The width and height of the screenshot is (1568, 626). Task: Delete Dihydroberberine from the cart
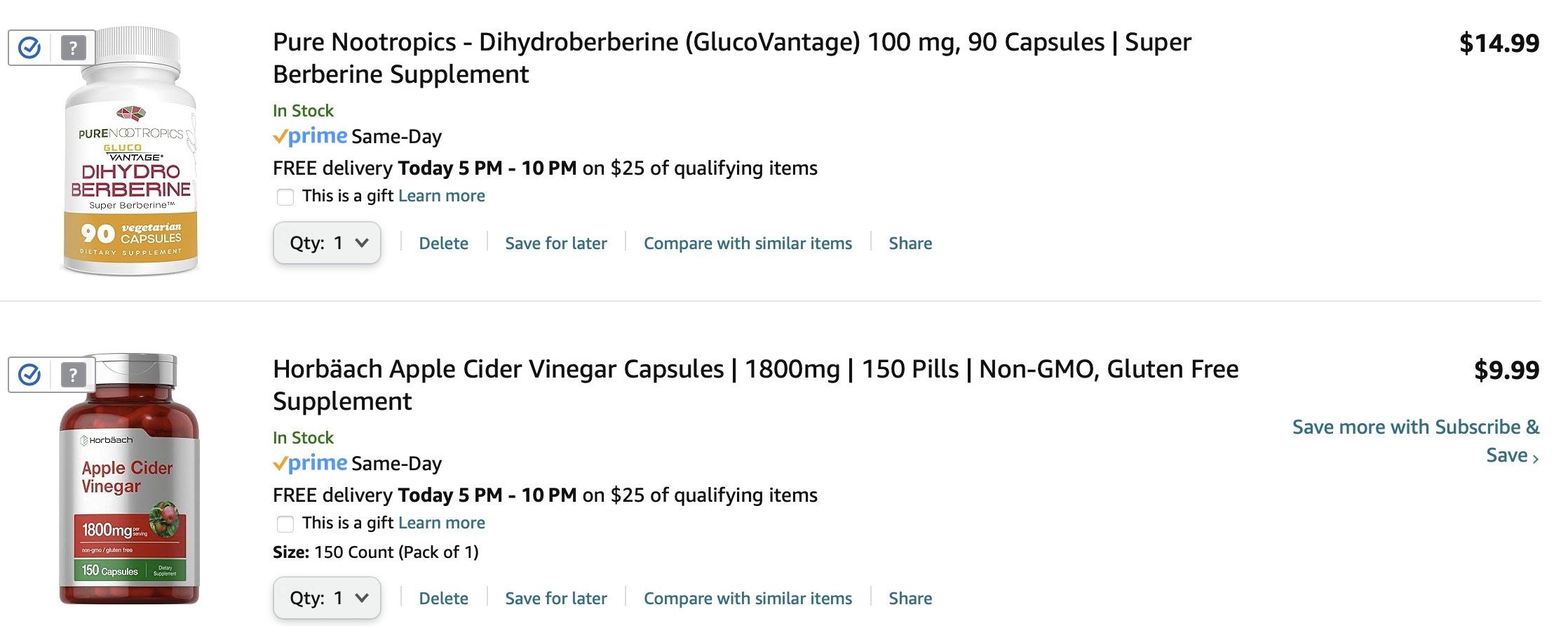pyautogui.click(x=443, y=244)
